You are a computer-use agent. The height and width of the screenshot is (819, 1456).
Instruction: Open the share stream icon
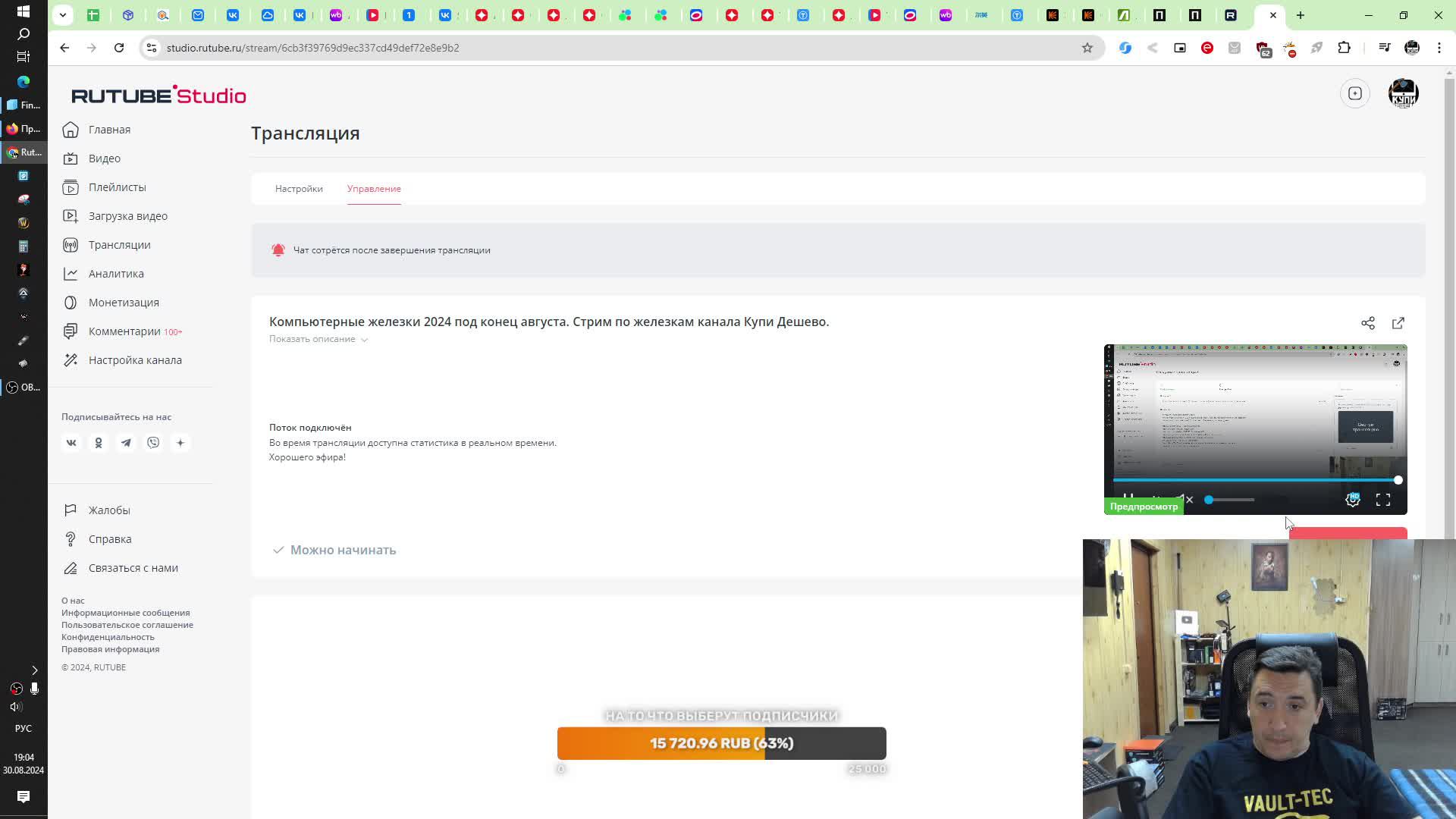[1367, 323]
